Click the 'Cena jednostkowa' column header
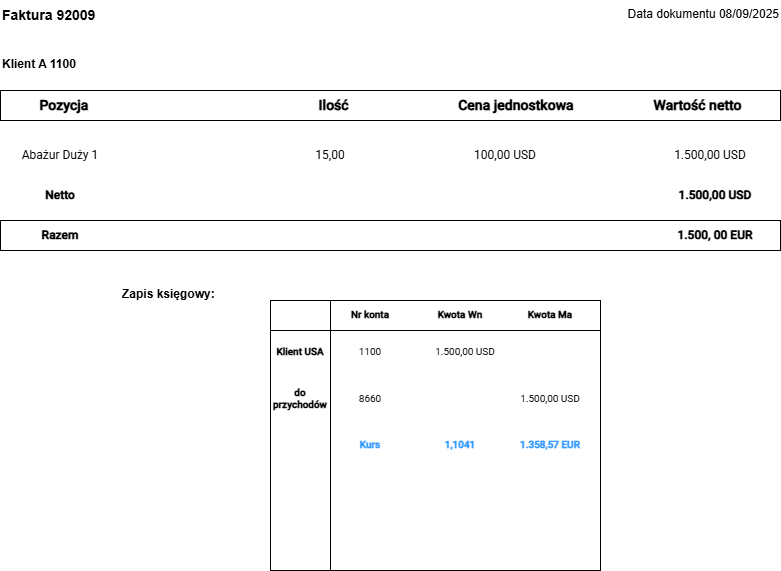781x571 pixels. pyautogui.click(x=516, y=106)
